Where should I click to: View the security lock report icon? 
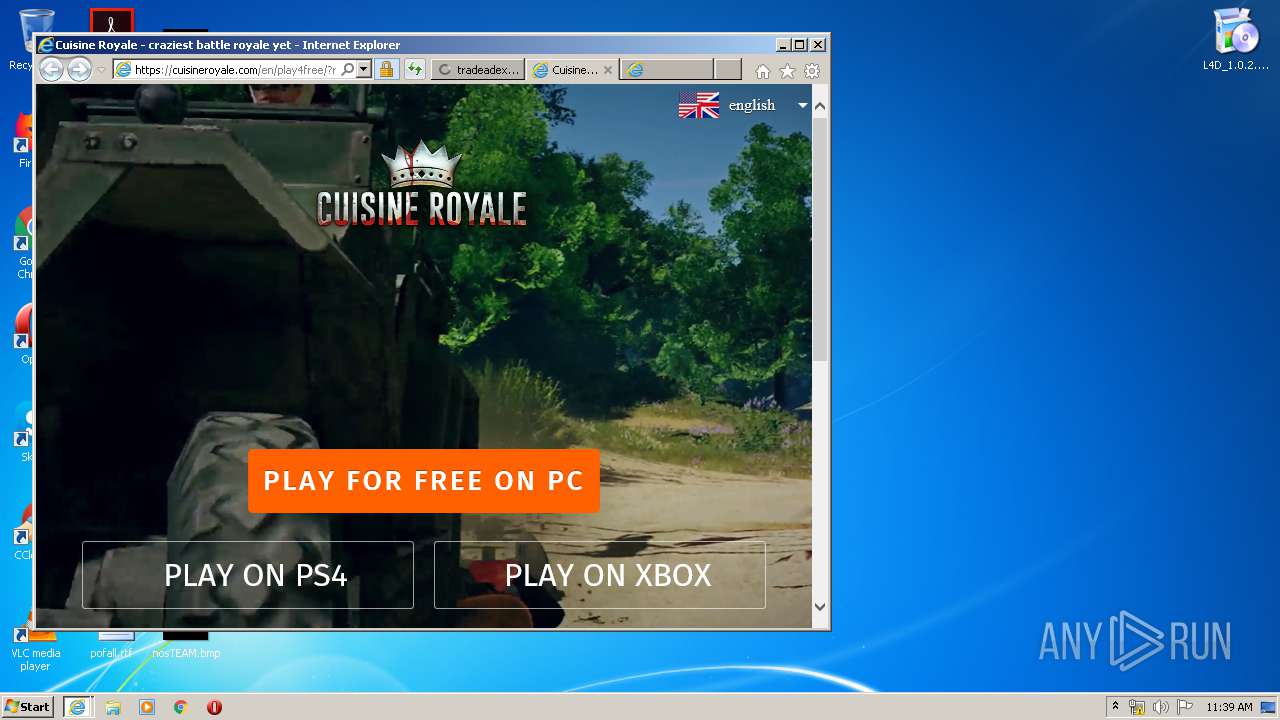click(386, 70)
